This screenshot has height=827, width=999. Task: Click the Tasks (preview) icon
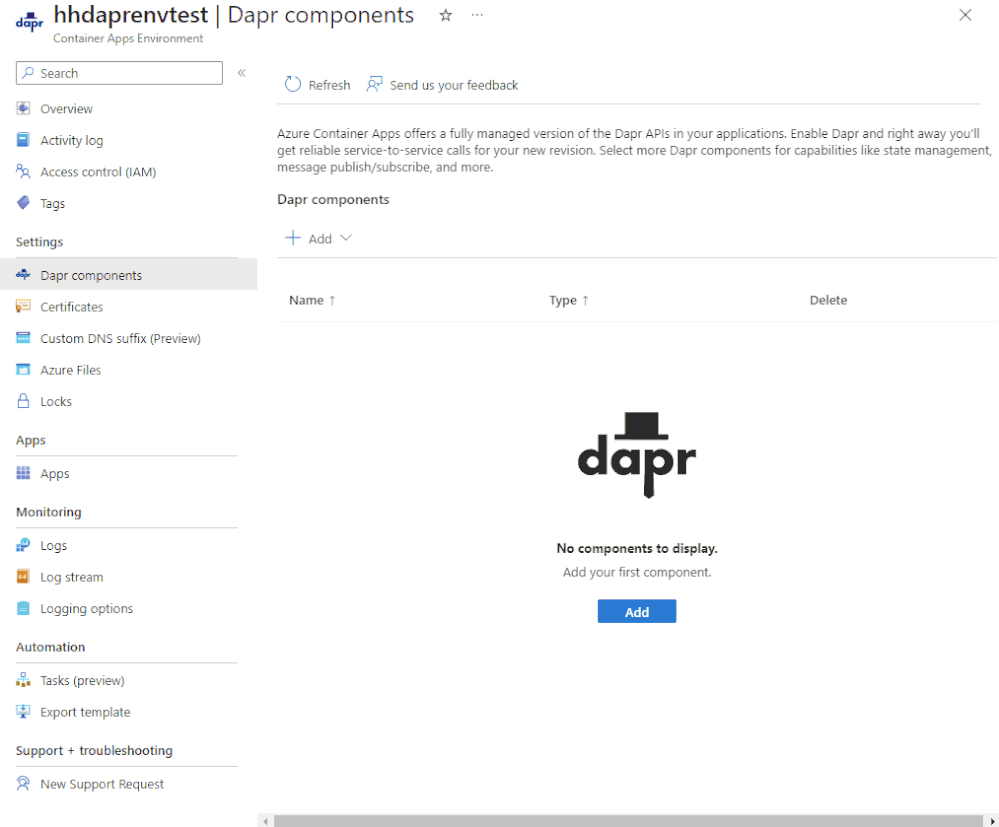click(24, 680)
